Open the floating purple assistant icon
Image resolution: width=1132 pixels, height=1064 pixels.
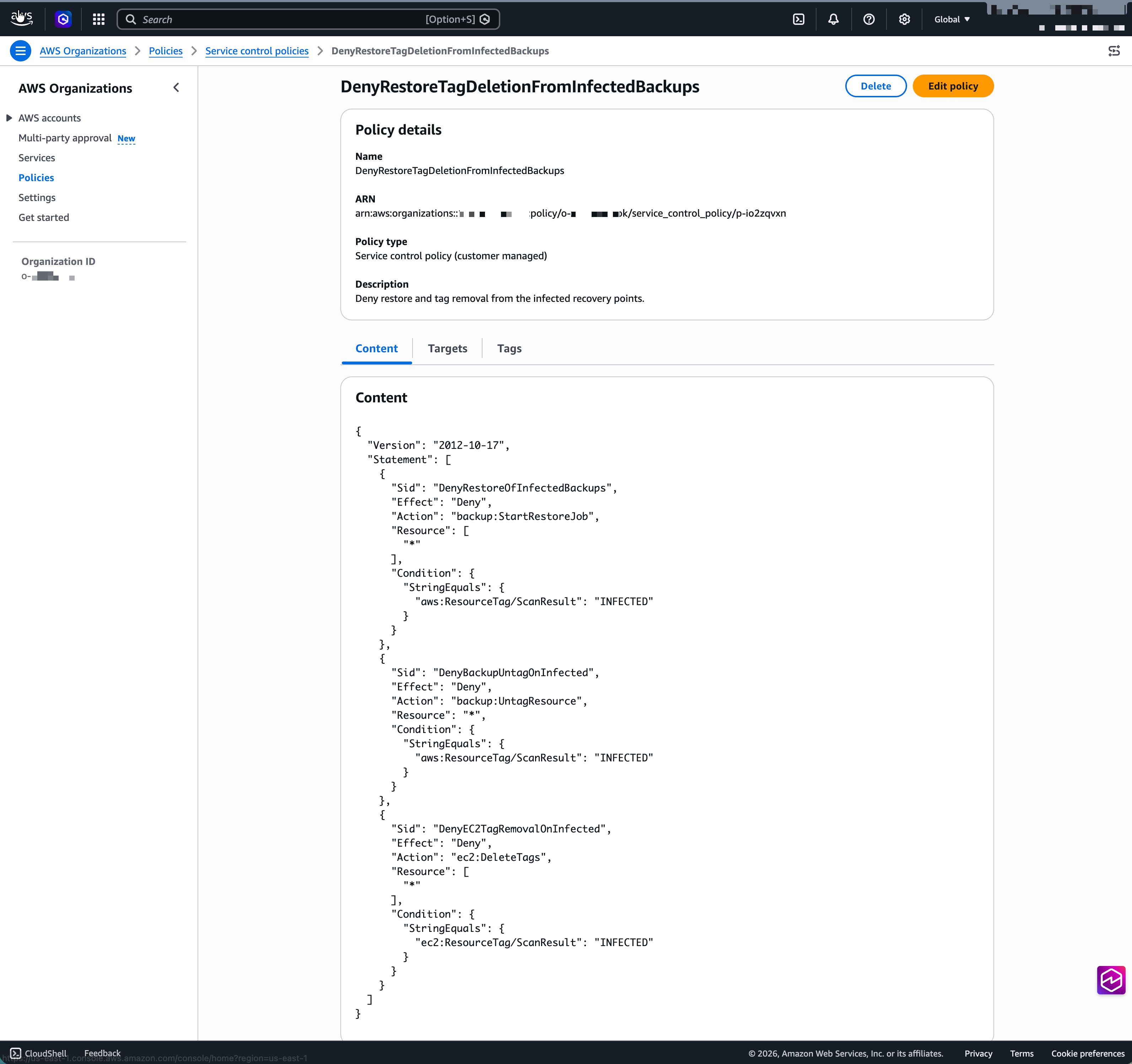[1111, 980]
